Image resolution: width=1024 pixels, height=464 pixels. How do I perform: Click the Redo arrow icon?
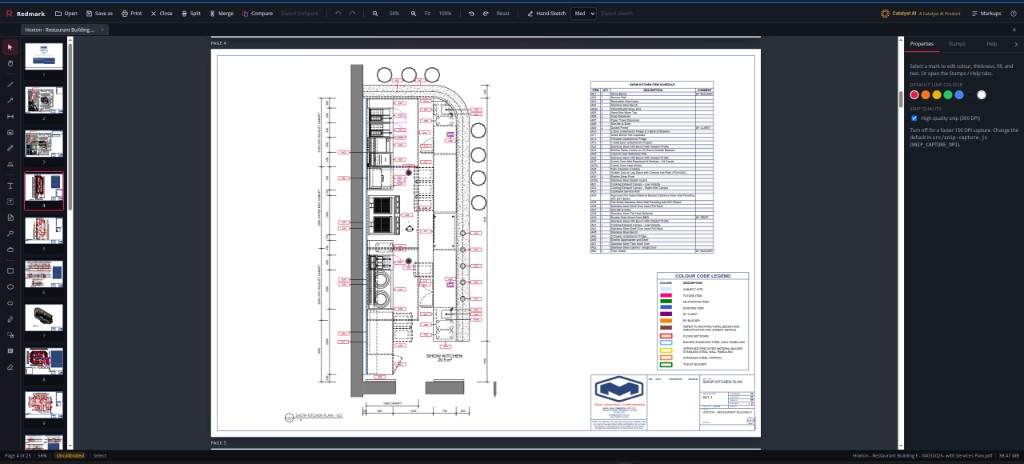tap(353, 13)
